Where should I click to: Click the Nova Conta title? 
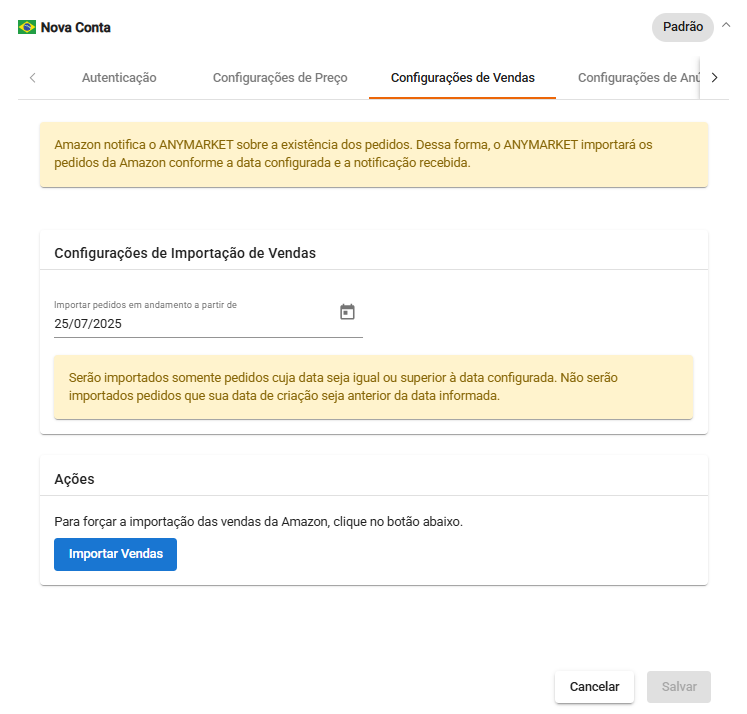76,27
